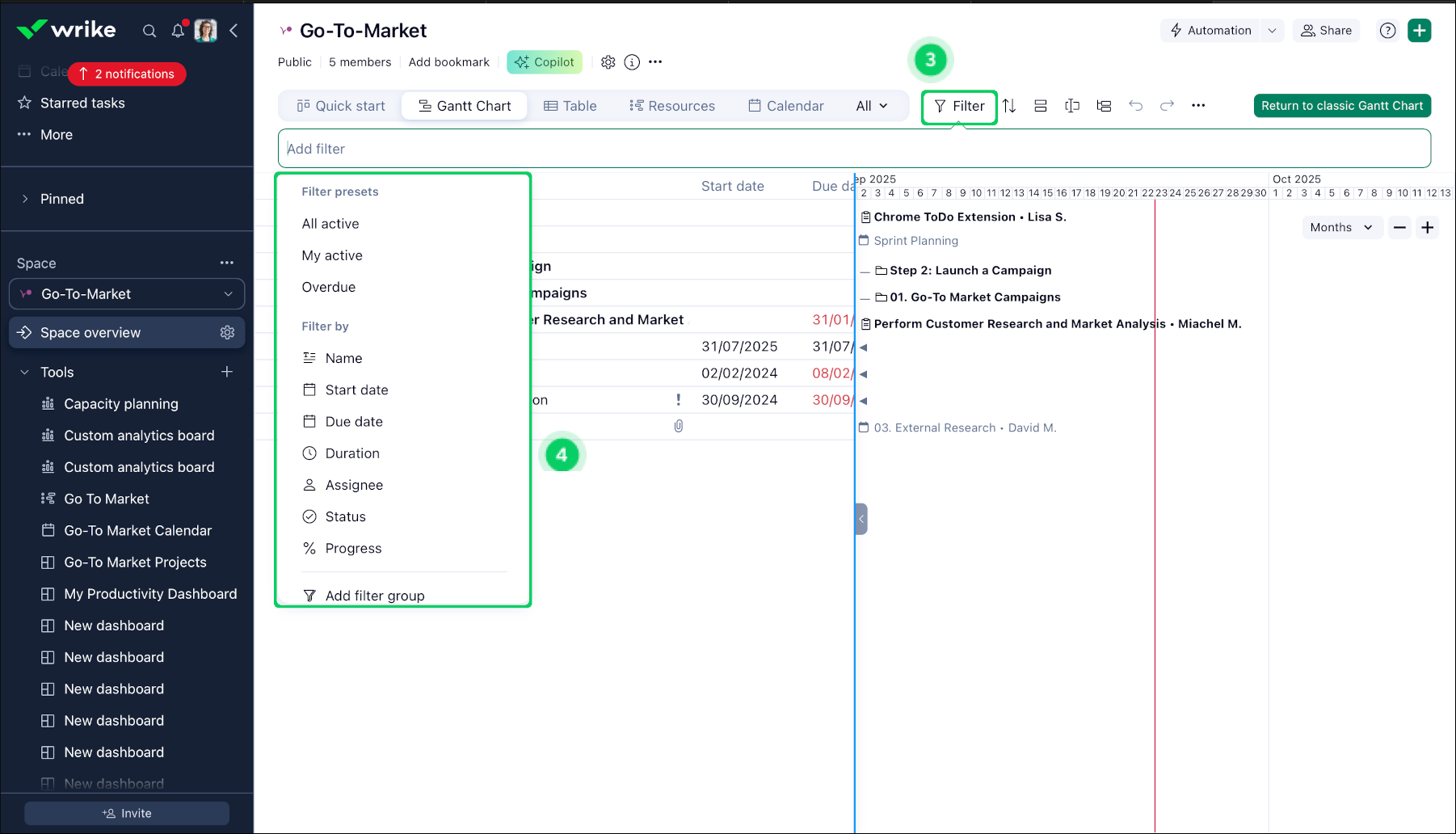This screenshot has width=1456, height=834.
Task: Open the help question mark icon
Action: click(1387, 31)
